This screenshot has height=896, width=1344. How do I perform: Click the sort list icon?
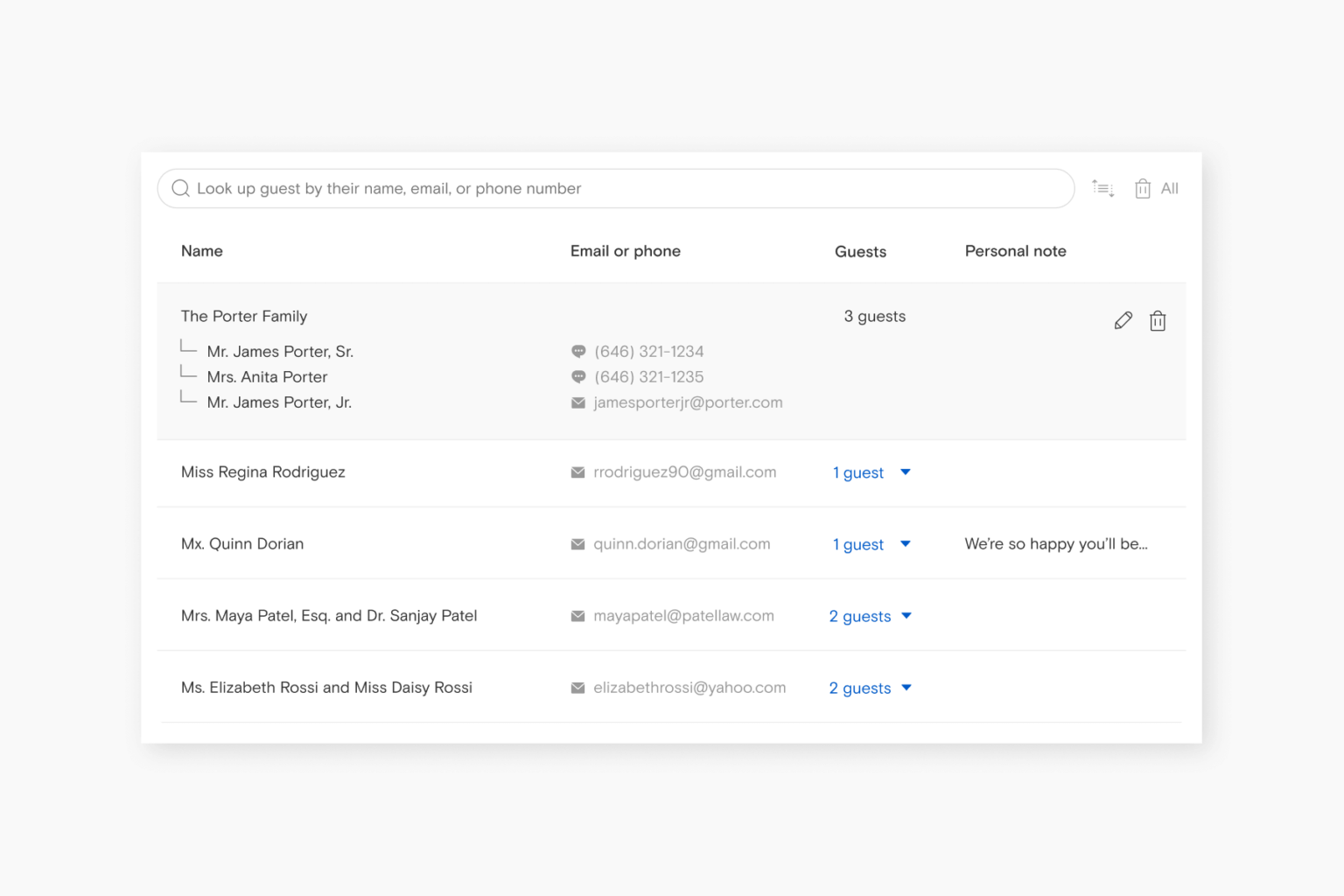(1102, 188)
